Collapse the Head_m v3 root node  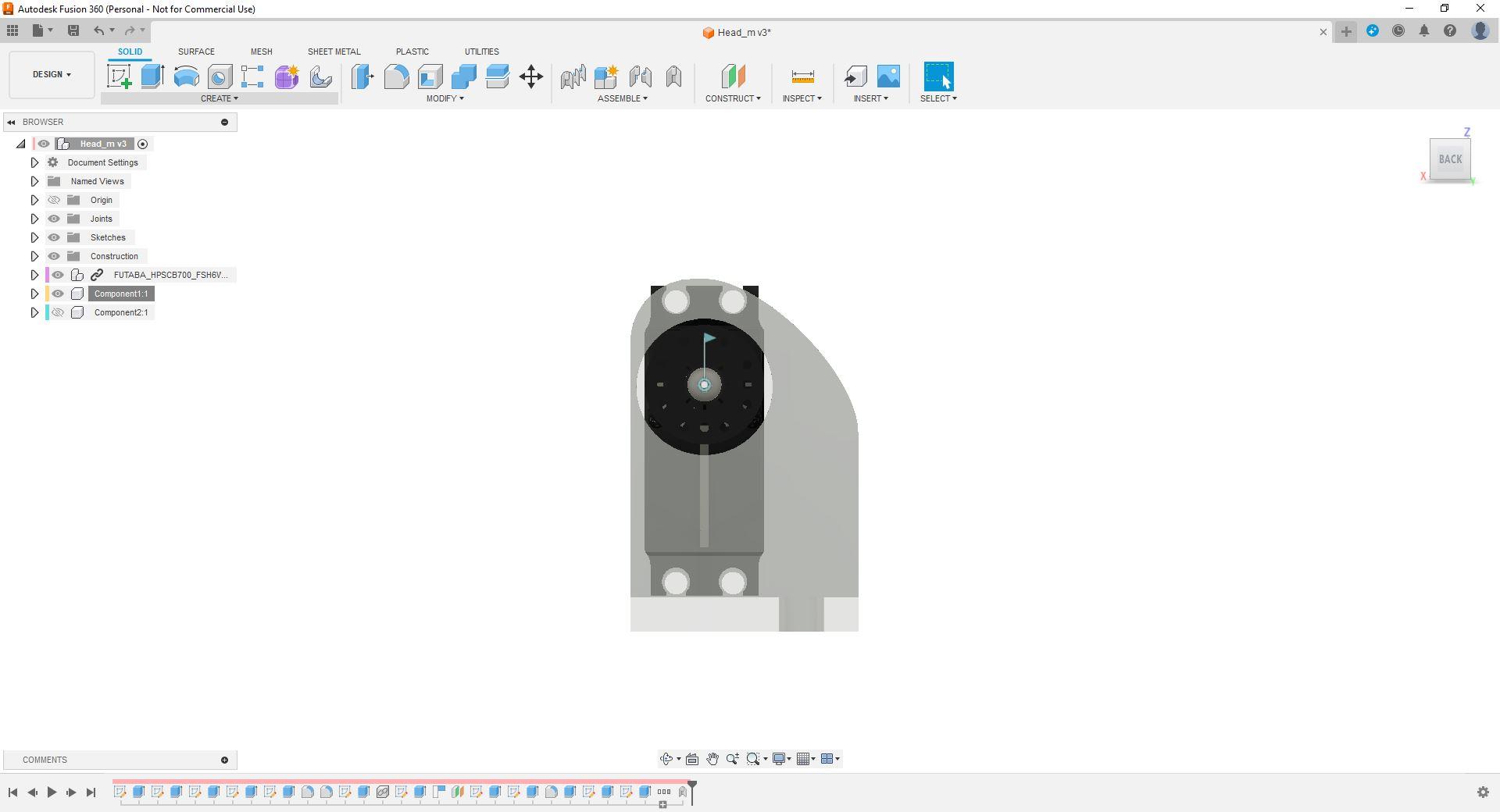pos(21,144)
